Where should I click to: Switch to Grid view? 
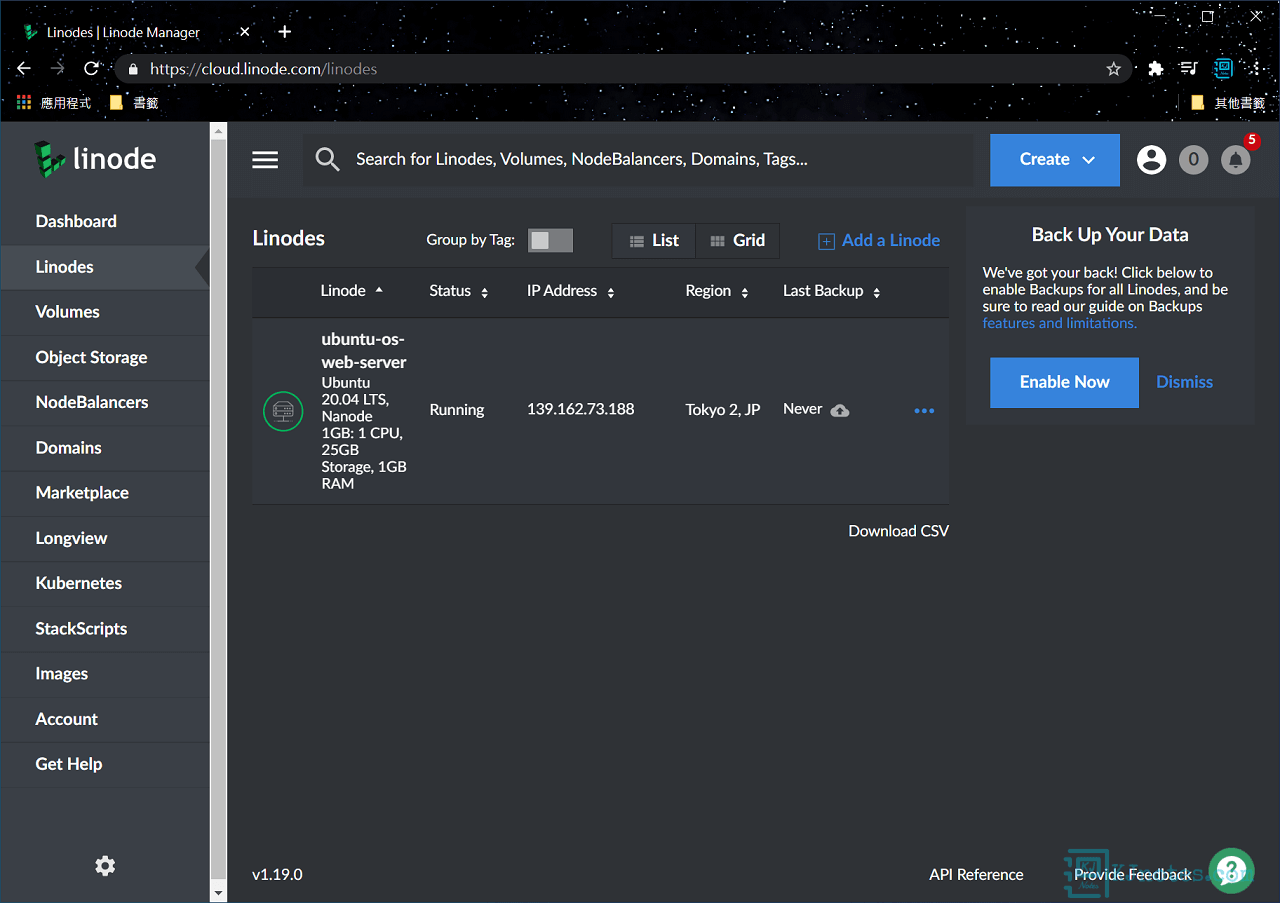click(737, 241)
